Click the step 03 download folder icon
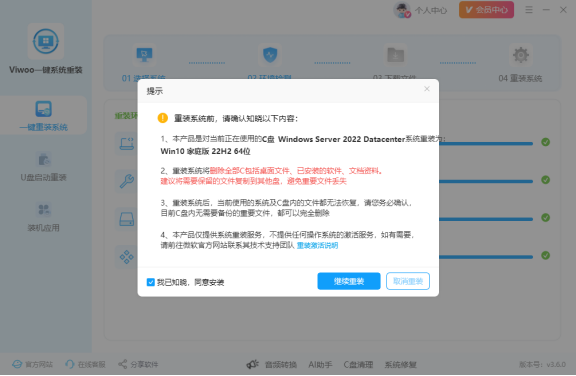The image size is (576, 376). coord(396,55)
